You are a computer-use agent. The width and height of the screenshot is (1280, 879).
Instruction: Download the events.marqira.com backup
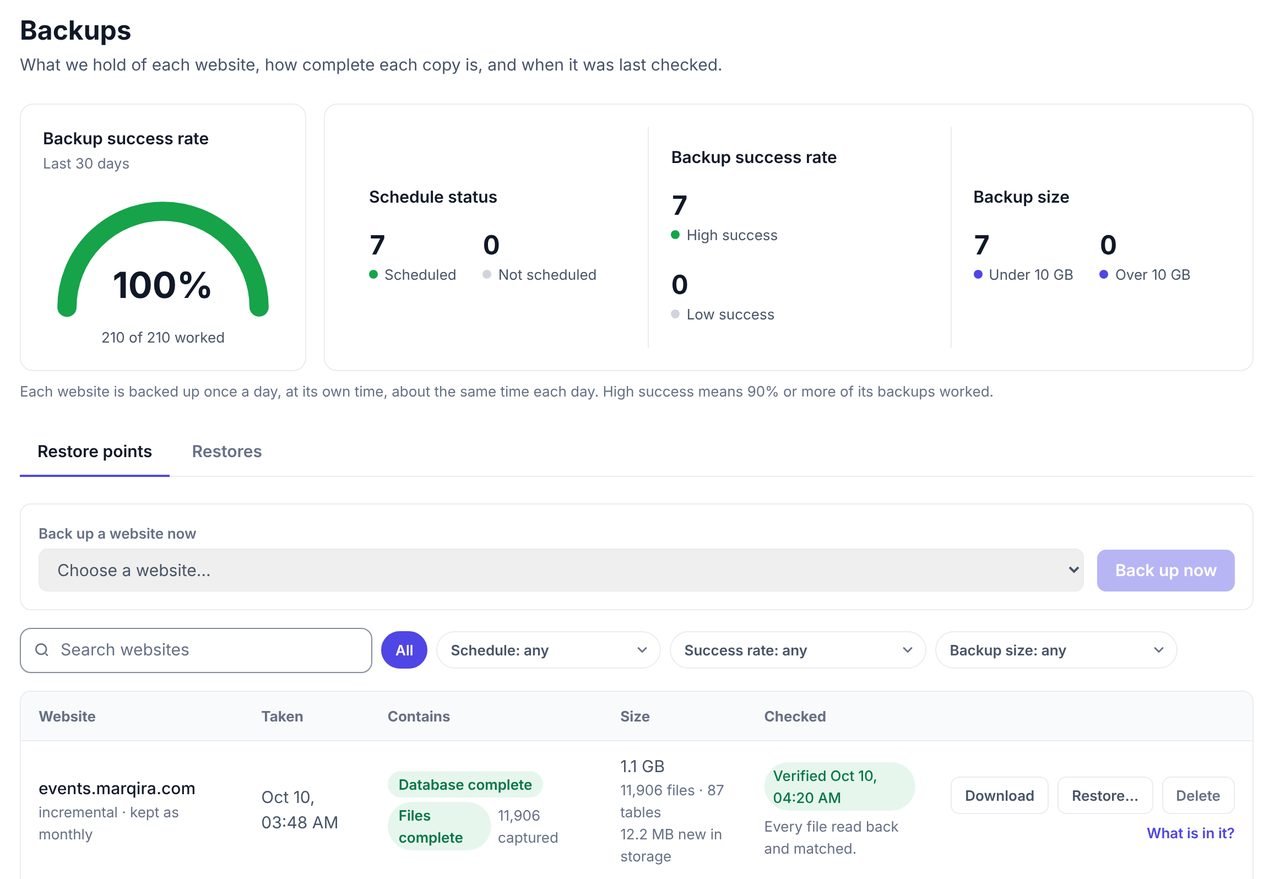tap(1000, 796)
